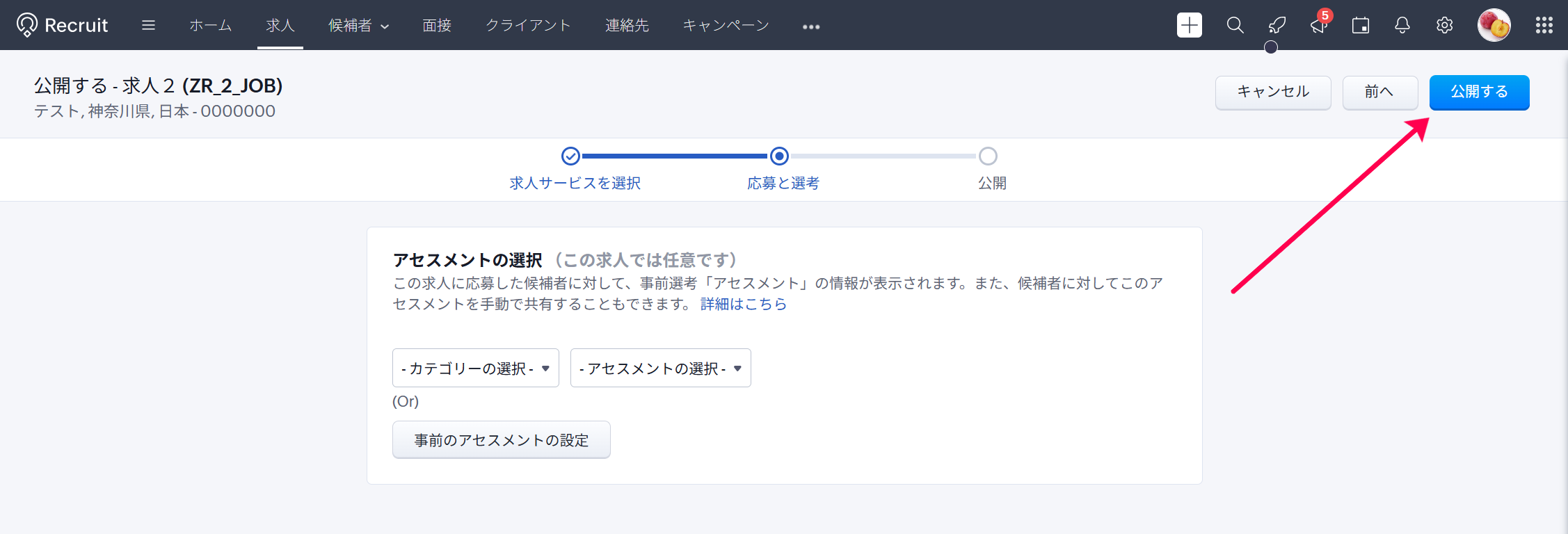This screenshot has height=534, width=1568.
Task: Open the 詳細はこちら link
Action: coord(743,304)
